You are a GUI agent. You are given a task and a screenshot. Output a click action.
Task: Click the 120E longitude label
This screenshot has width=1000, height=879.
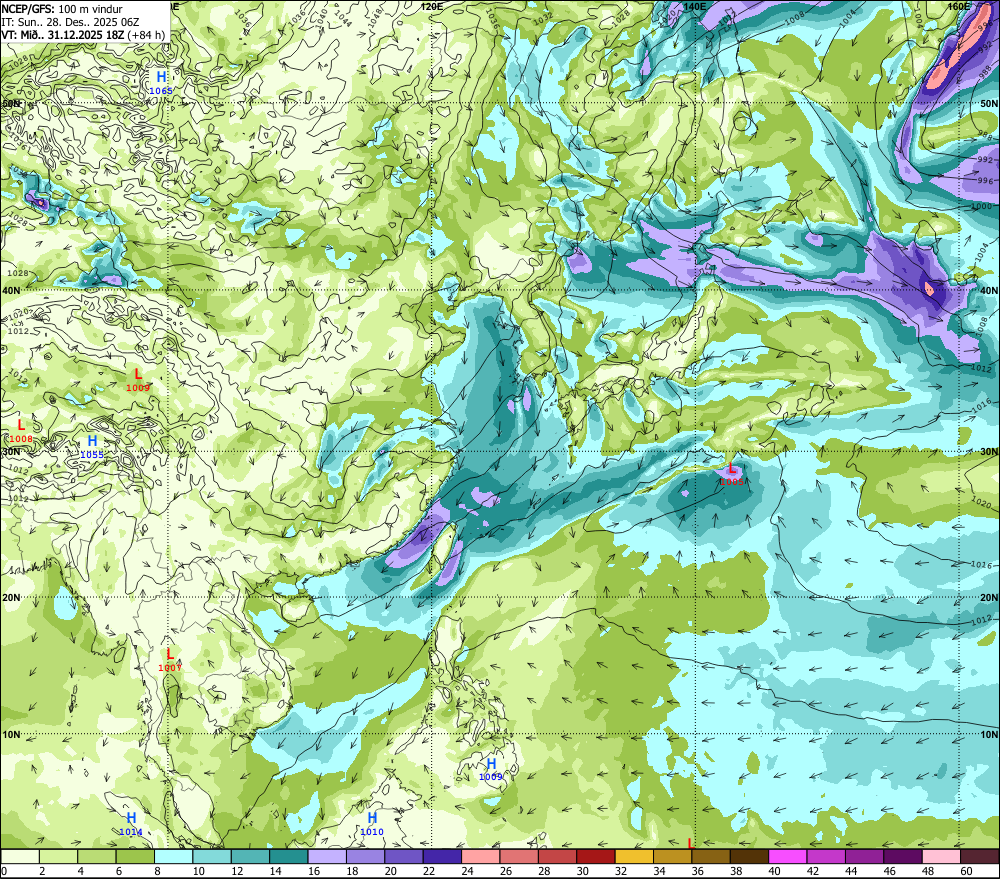(x=432, y=6)
